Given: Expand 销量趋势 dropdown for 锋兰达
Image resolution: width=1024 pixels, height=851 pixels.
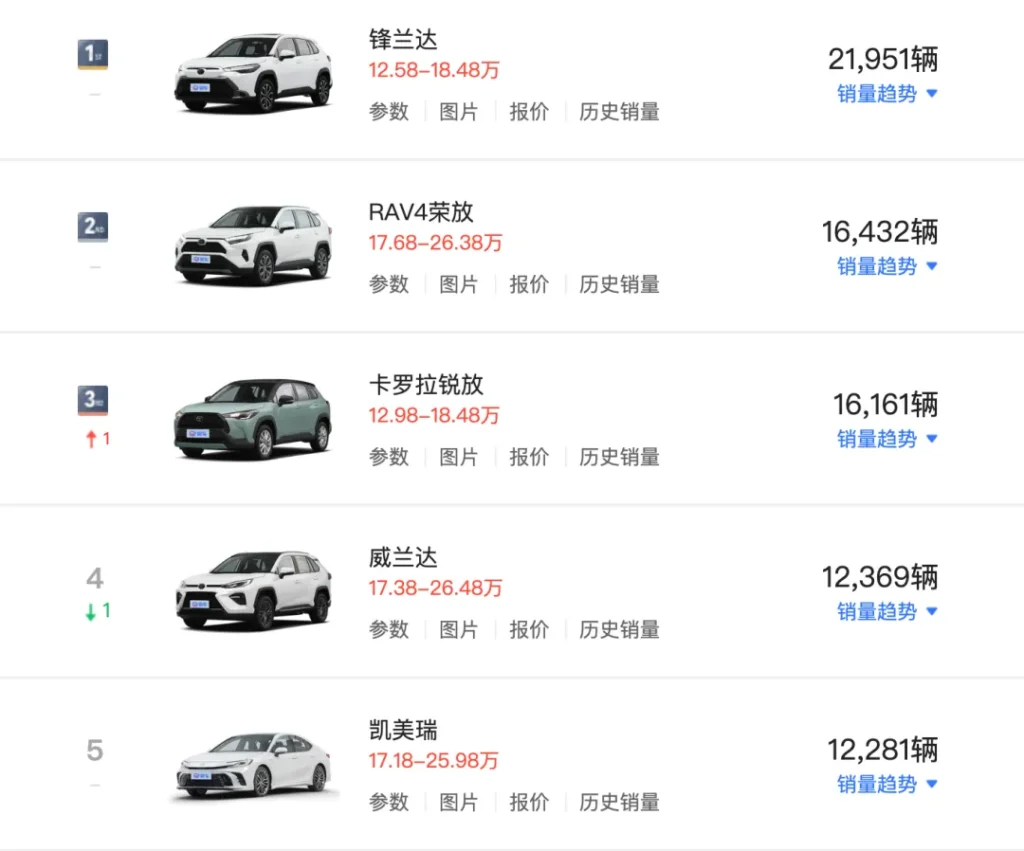Looking at the screenshot, I should 886,94.
